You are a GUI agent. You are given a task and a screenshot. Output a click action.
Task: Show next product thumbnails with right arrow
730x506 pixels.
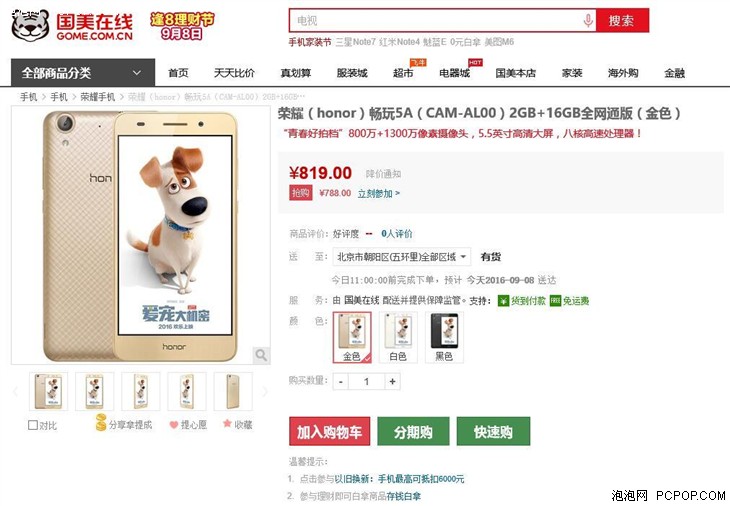(265, 391)
